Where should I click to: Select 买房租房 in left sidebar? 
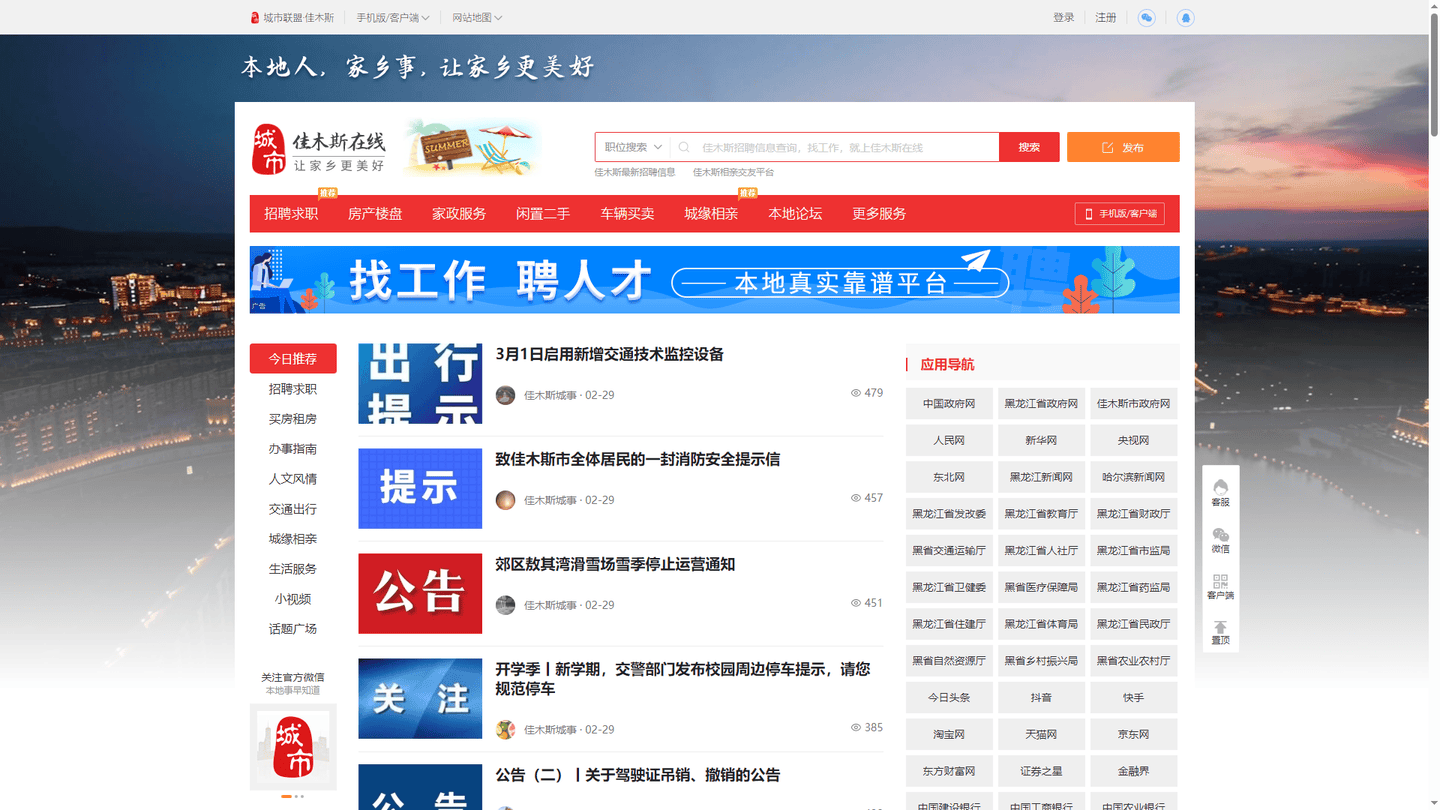(293, 419)
